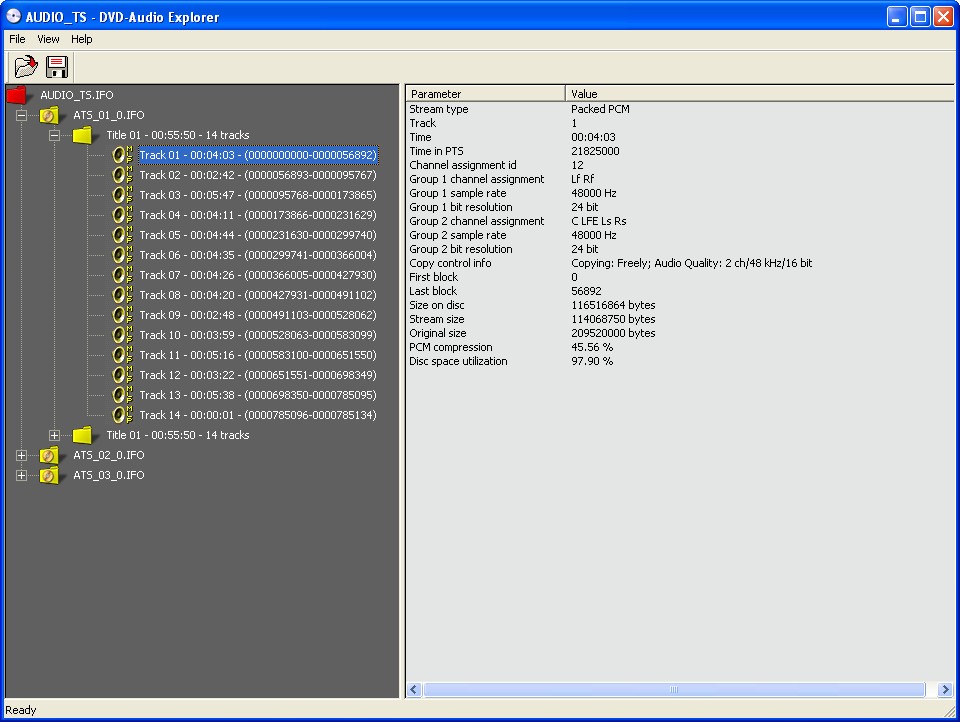Click the music icon beside Track 14
Screen dimensions: 960x722
click(x=122, y=415)
